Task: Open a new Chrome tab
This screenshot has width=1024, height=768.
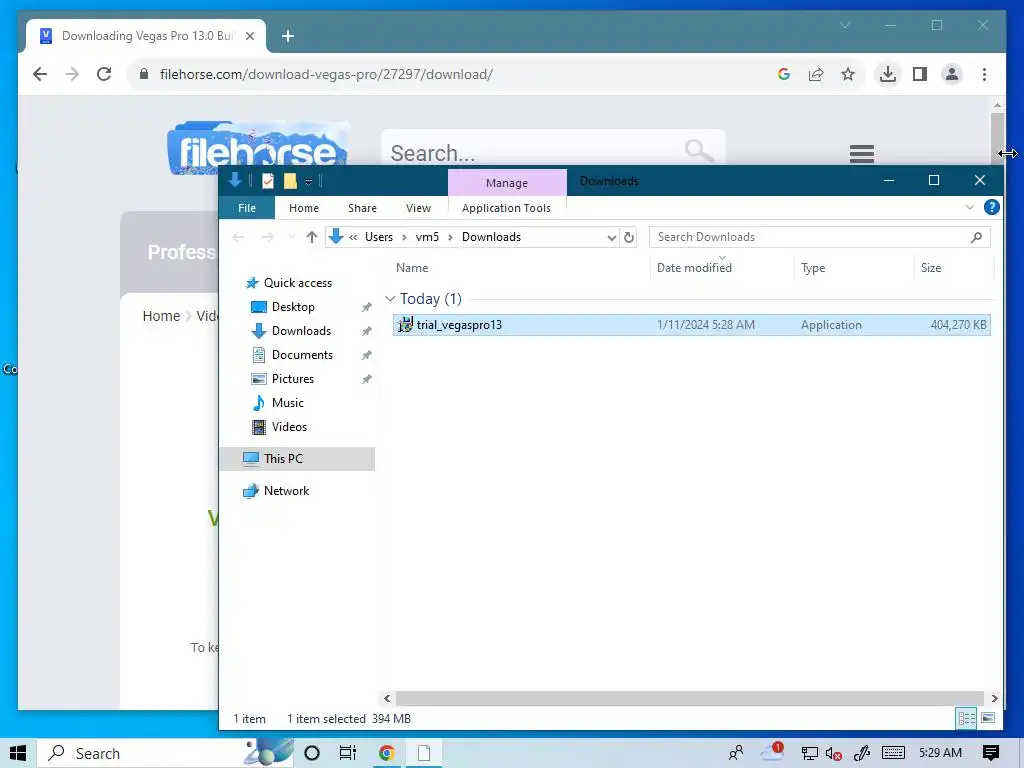Action: [x=287, y=36]
